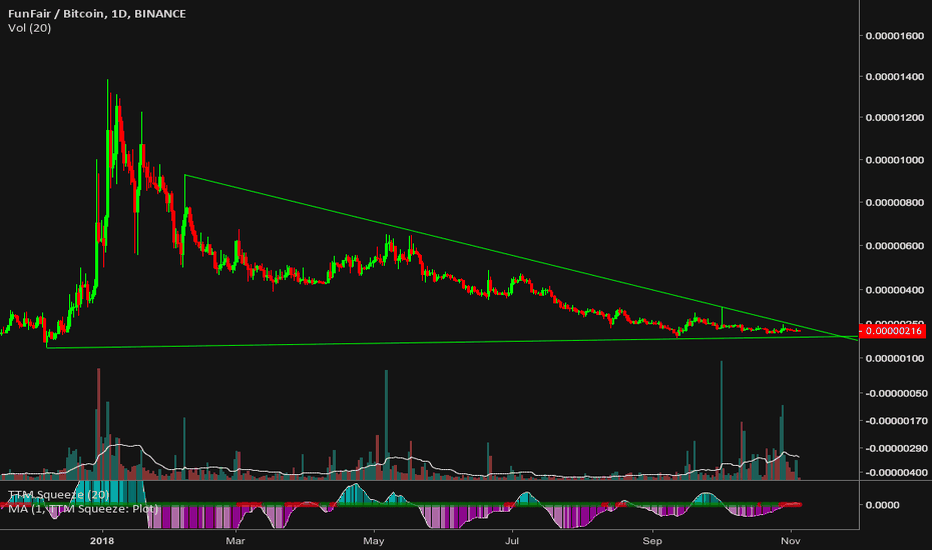932x550 pixels.
Task: Click the 0.00000600 price axis label
Action: pos(895,246)
